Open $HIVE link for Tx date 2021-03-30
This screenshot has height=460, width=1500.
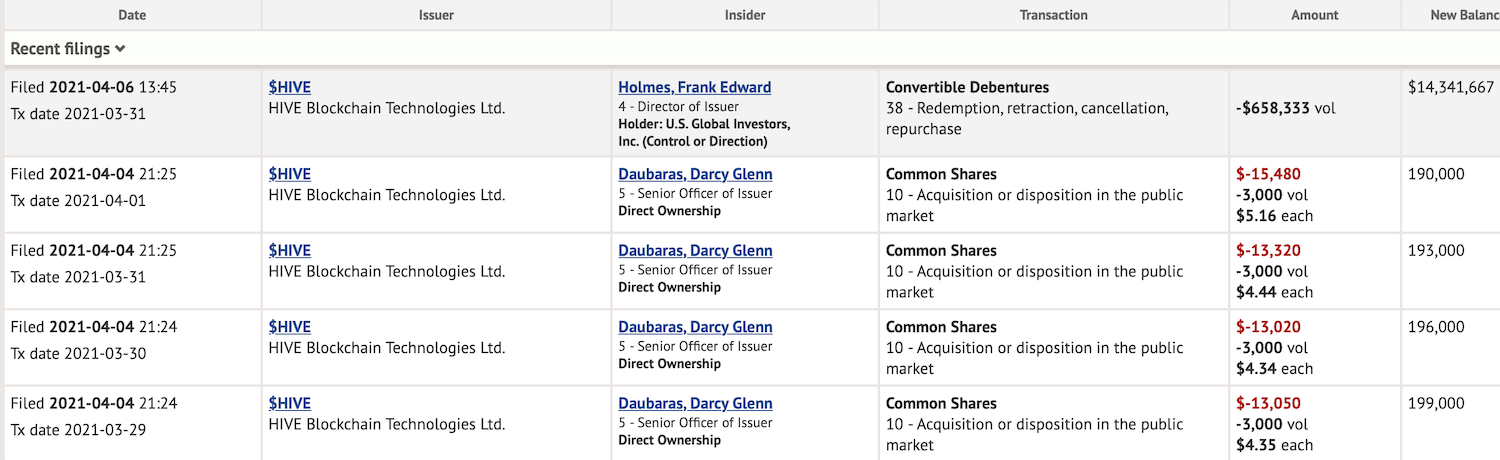tap(290, 327)
